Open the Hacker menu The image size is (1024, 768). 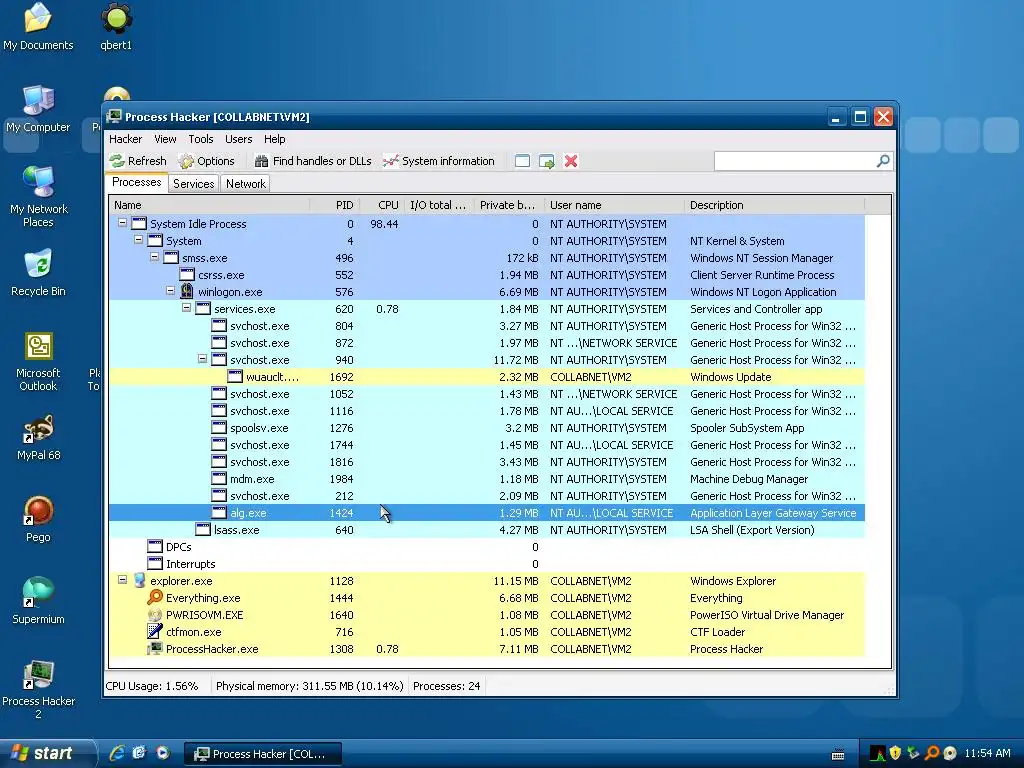(x=125, y=139)
